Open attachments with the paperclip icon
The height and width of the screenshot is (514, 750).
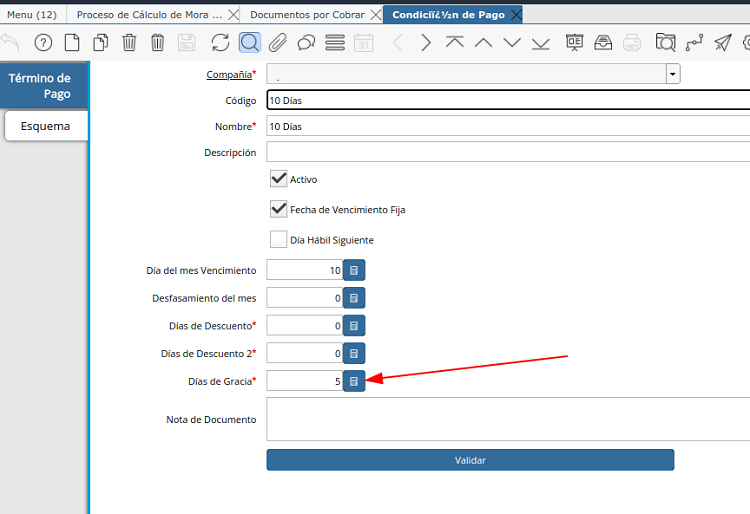(278, 42)
